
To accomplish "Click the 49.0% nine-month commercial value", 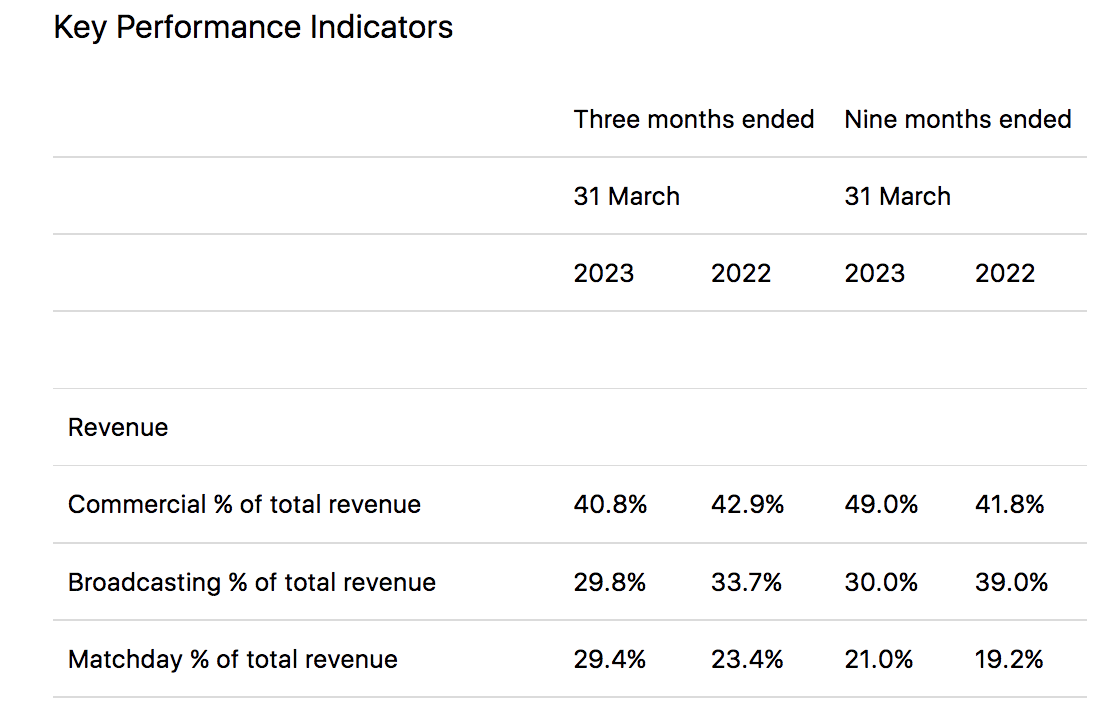I will tap(881, 504).
